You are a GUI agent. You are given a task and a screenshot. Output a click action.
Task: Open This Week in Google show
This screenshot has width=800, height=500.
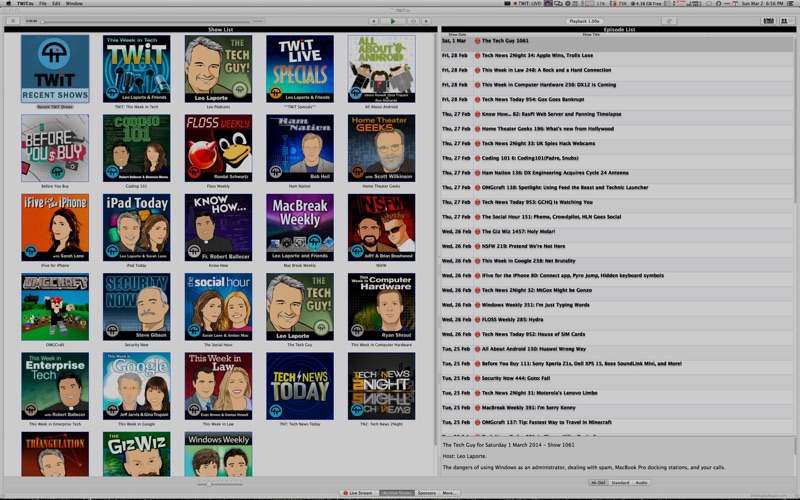[137, 386]
